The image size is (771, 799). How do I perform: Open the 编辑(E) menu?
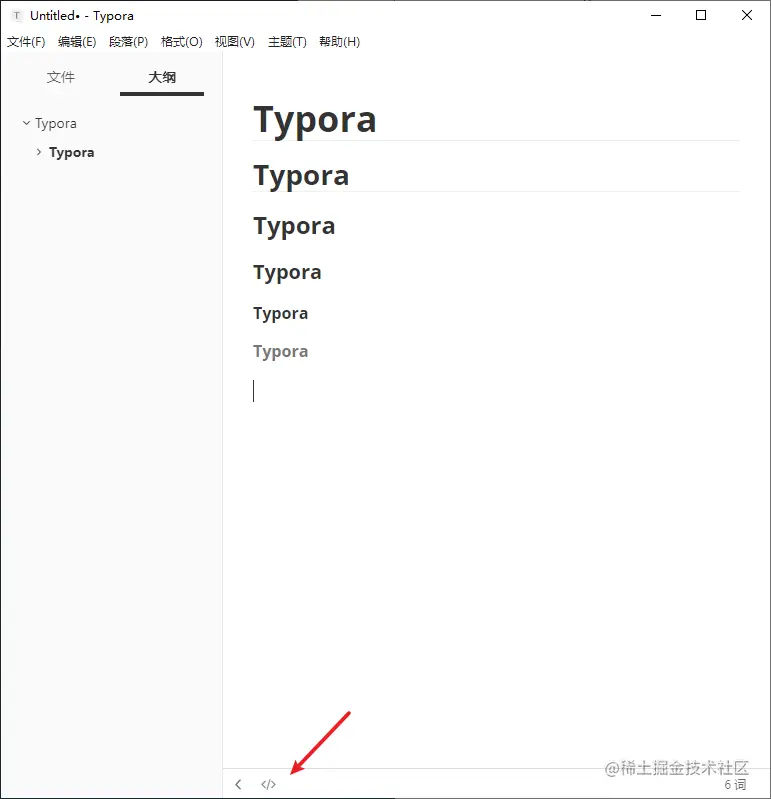click(x=77, y=42)
